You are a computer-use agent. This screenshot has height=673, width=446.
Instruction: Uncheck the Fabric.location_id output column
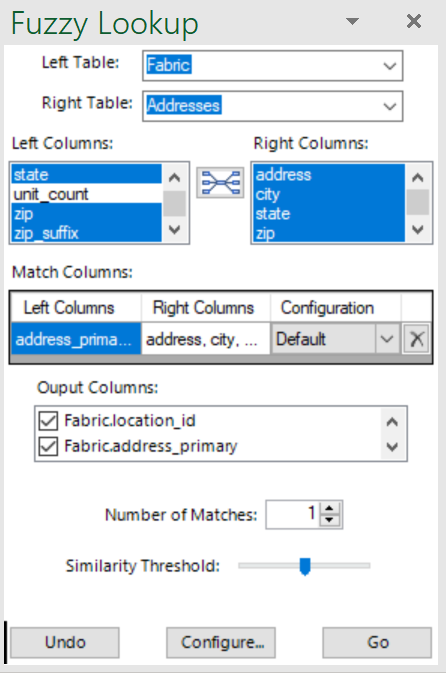[x=48, y=421]
